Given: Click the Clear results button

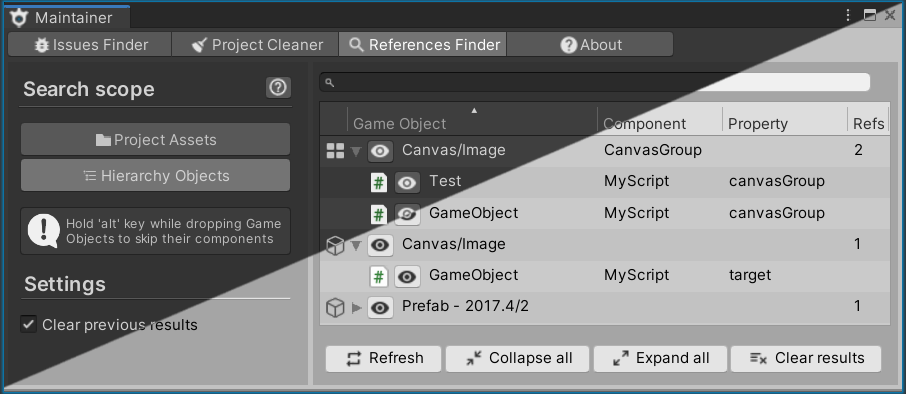Looking at the screenshot, I should click(806, 359).
